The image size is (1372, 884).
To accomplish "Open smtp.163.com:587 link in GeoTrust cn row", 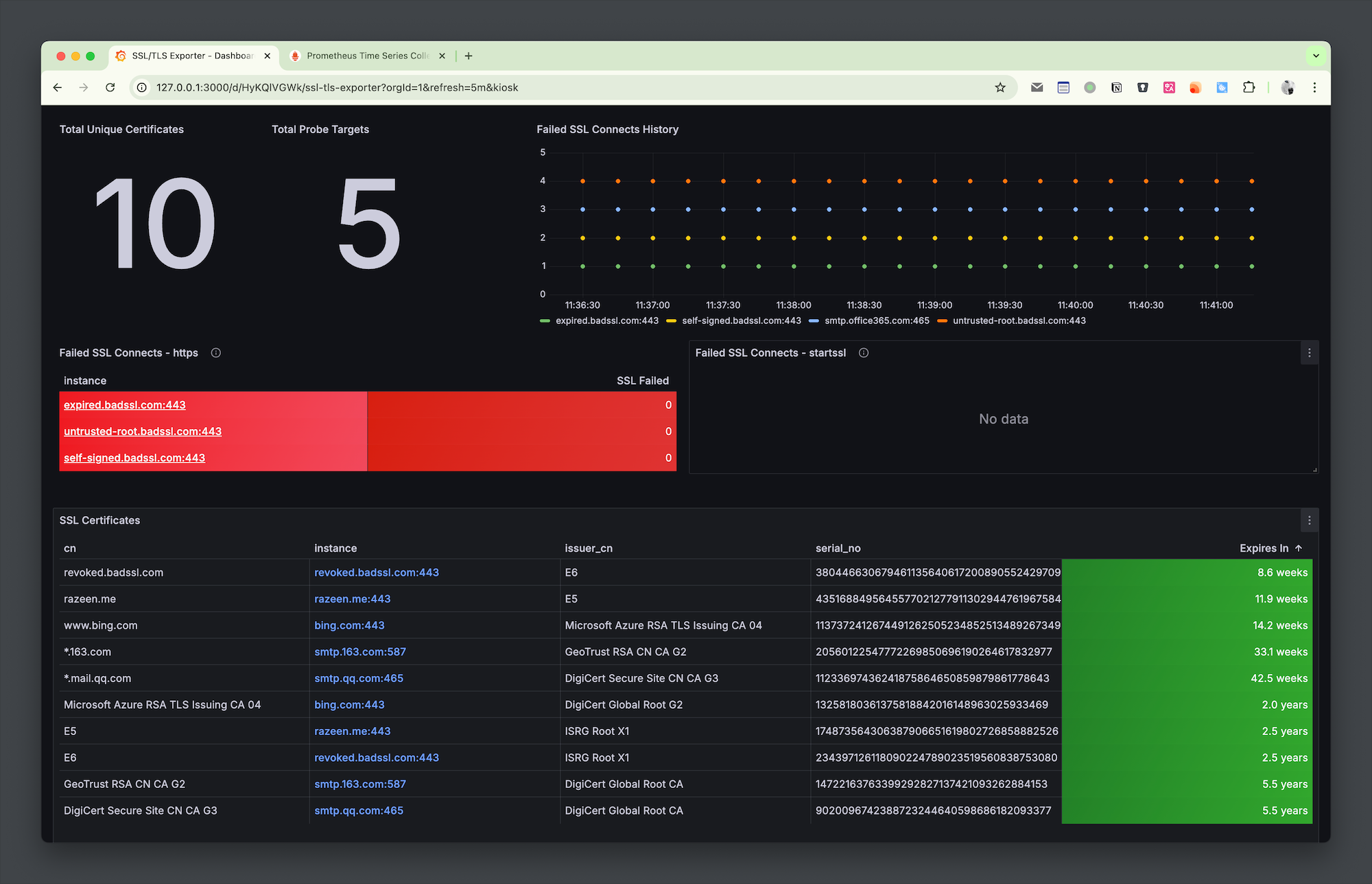I will click(x=360, y=784).
